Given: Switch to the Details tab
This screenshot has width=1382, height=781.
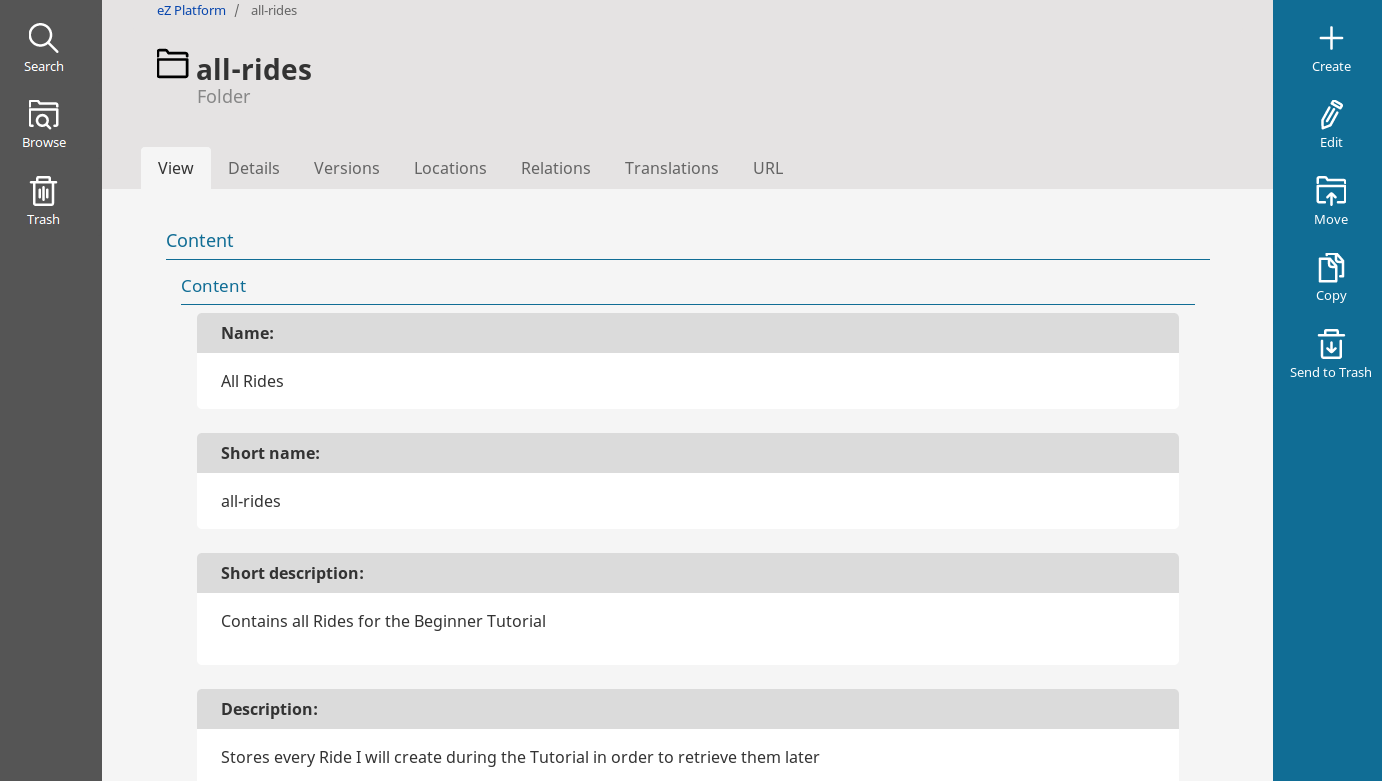Looking at the screenshot, I should (x=254, y=168).
